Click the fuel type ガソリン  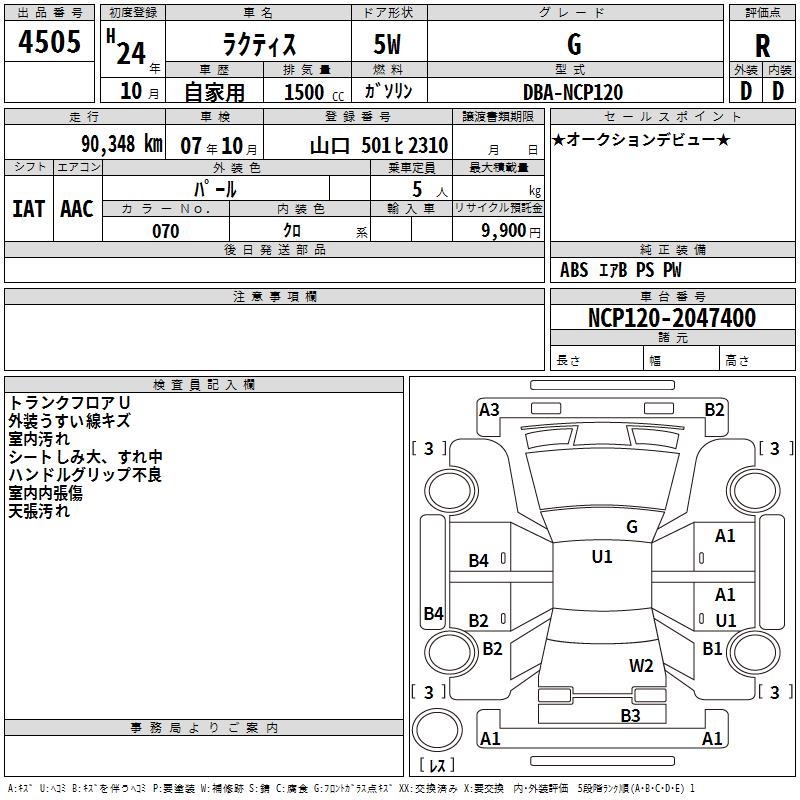(388, 91)
